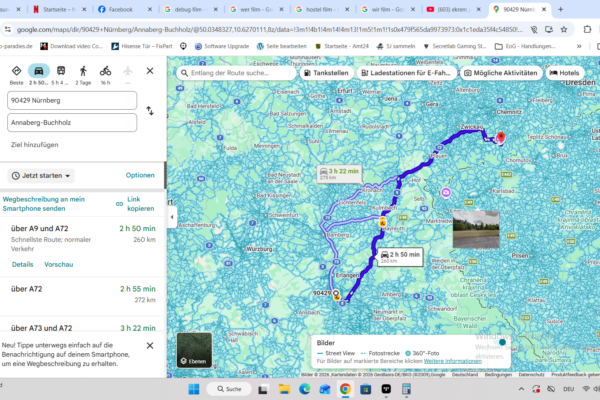Show hidden system tray icons
600x400 pixels.
pos(521,389)
